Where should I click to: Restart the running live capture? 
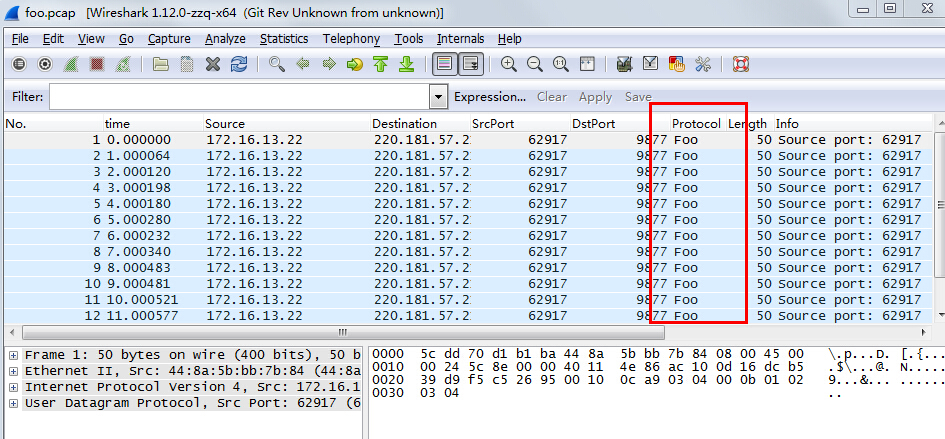(123, 64)
